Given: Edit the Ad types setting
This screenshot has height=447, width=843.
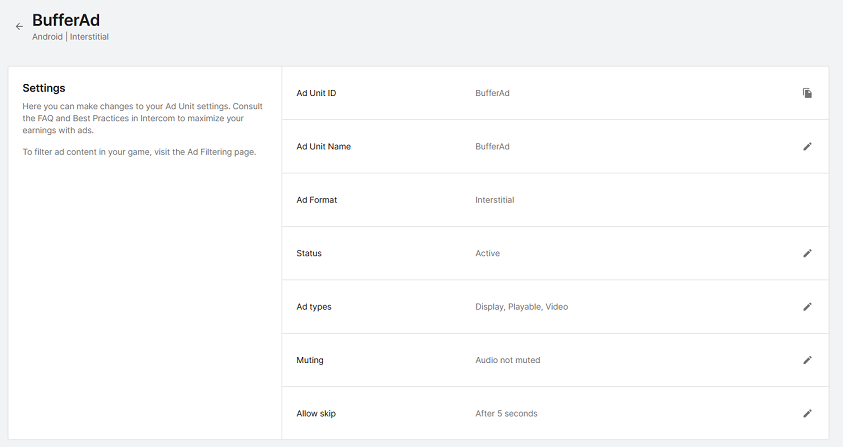Looking at the screenshot, I should [807, 307].
